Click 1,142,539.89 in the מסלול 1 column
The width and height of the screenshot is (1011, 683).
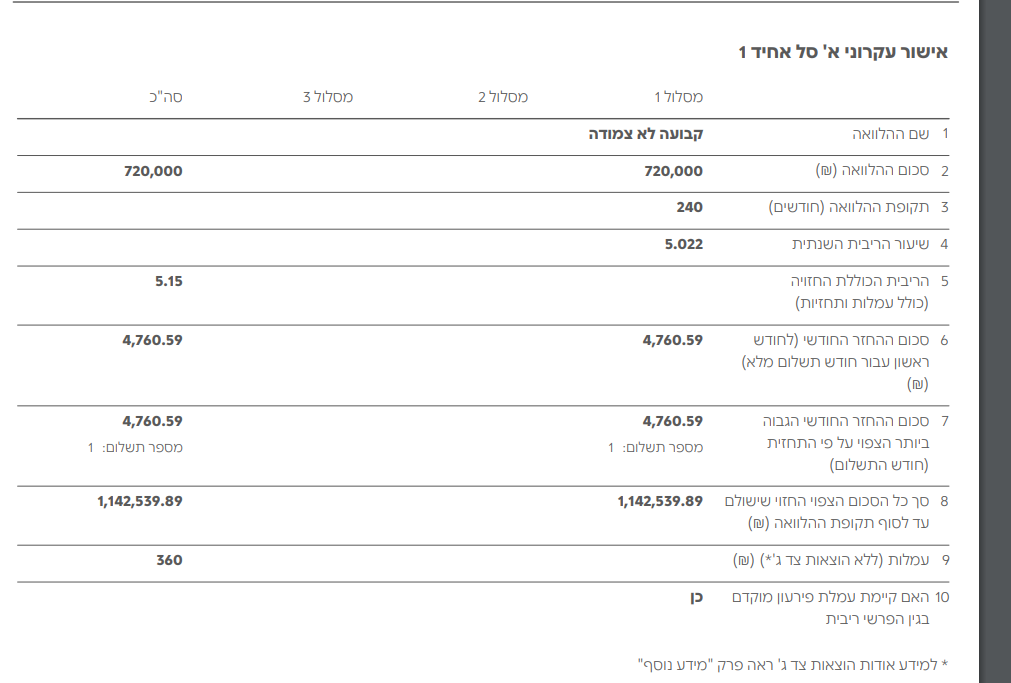pos(660,501)
